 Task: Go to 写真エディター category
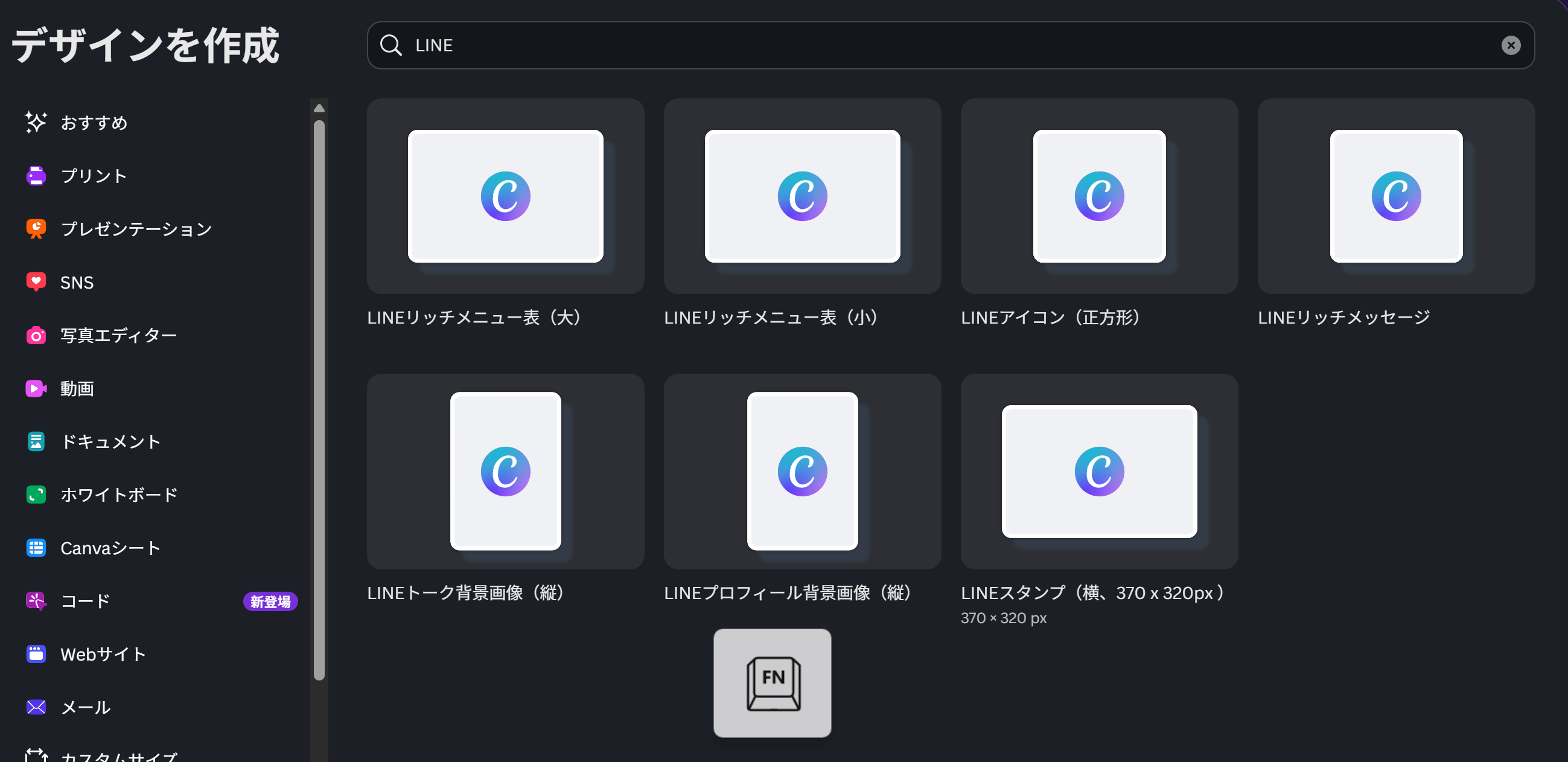point(119,335)
